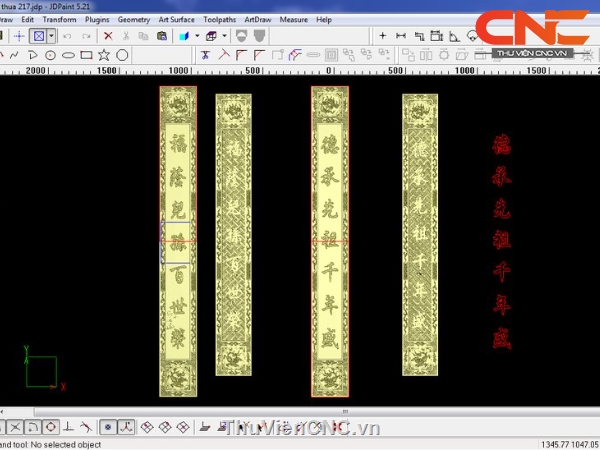
Task: Toggle the blue dot snap button
Action: coord(108,427)
